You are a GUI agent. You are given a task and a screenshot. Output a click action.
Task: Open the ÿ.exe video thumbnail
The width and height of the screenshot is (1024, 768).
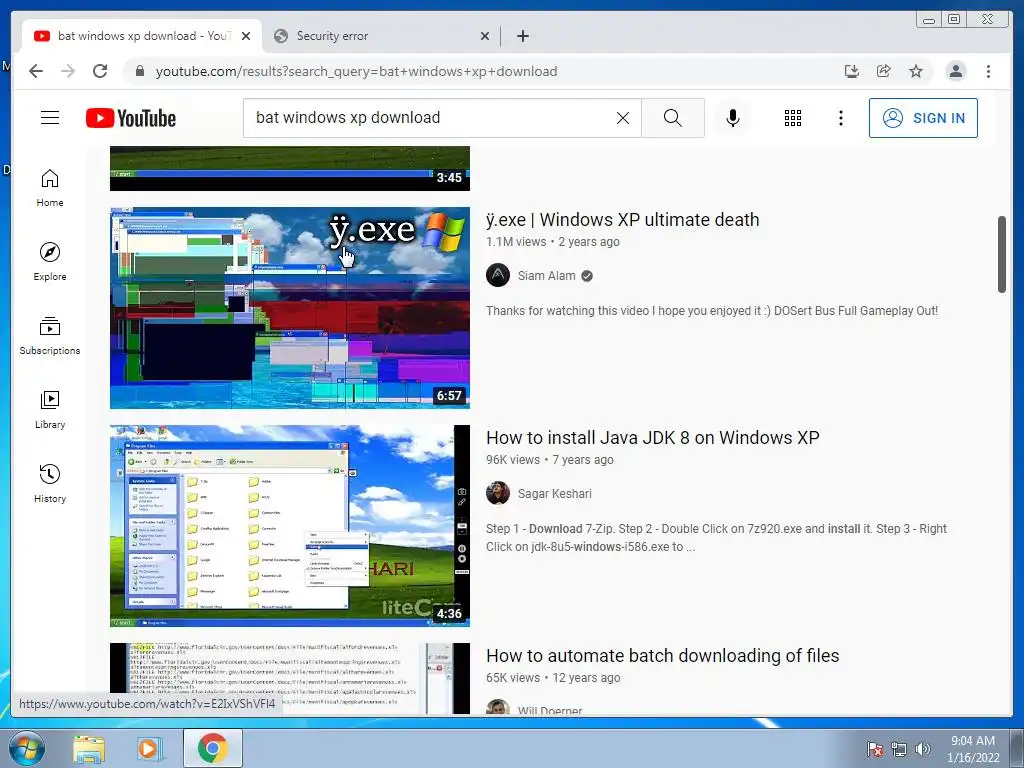(290, 308)
